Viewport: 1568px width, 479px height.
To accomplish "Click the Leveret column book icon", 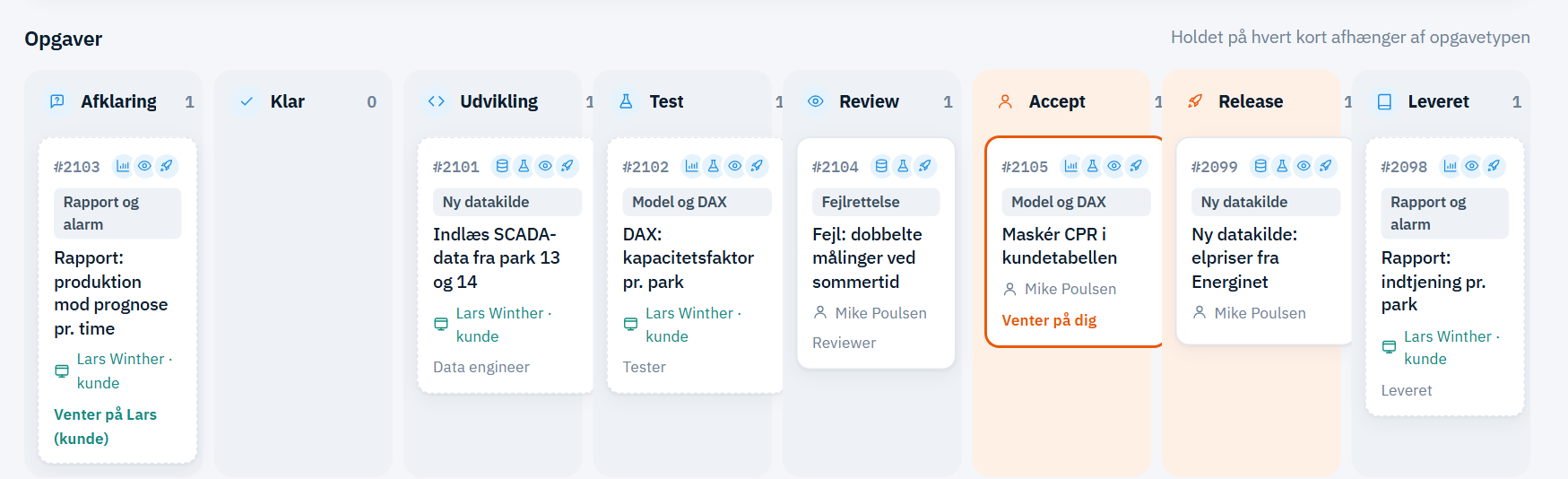I will [1384, 101].
